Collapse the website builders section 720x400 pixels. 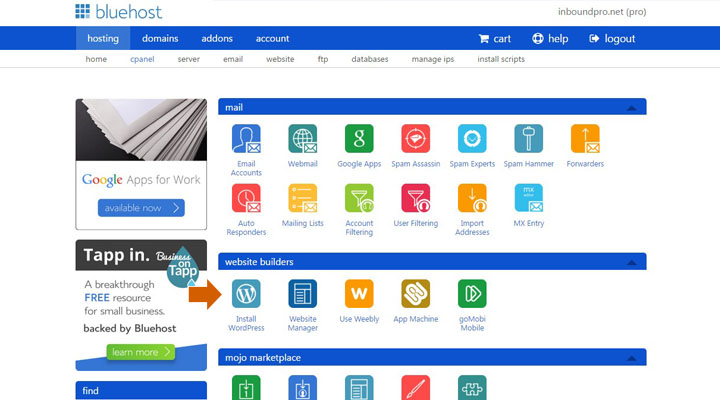pos(632,262)
